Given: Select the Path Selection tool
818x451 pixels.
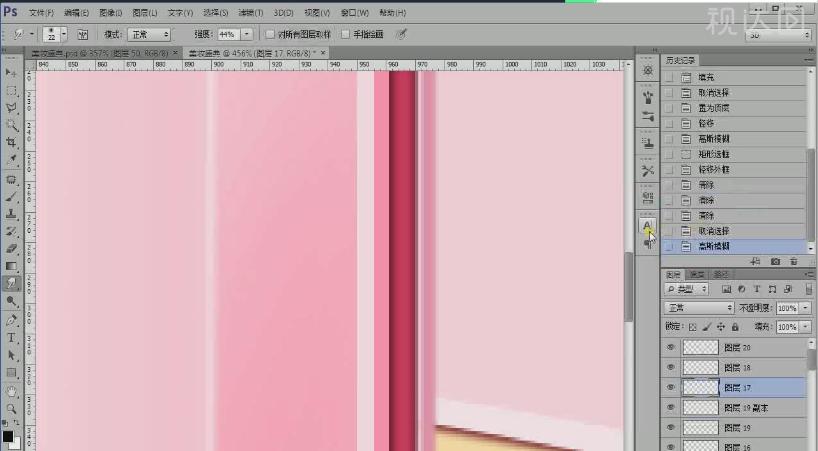Looking at the screenshot, I should [11, 356].
